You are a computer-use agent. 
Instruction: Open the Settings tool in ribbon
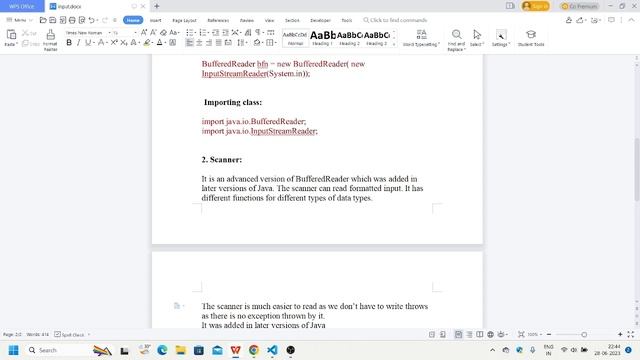[501, 38]
